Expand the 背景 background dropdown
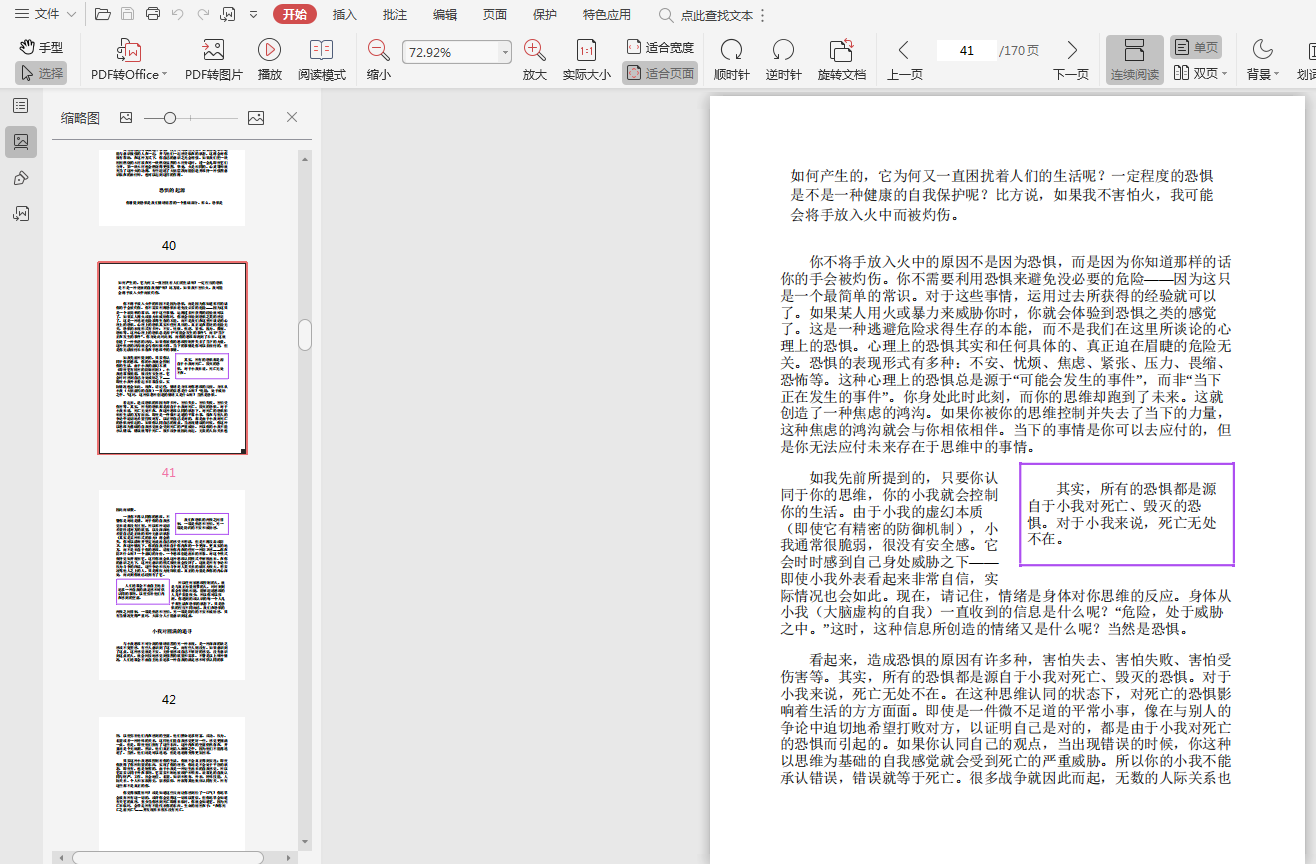1316x864 pixels. pyautogui.click(x=1262, y=74)
